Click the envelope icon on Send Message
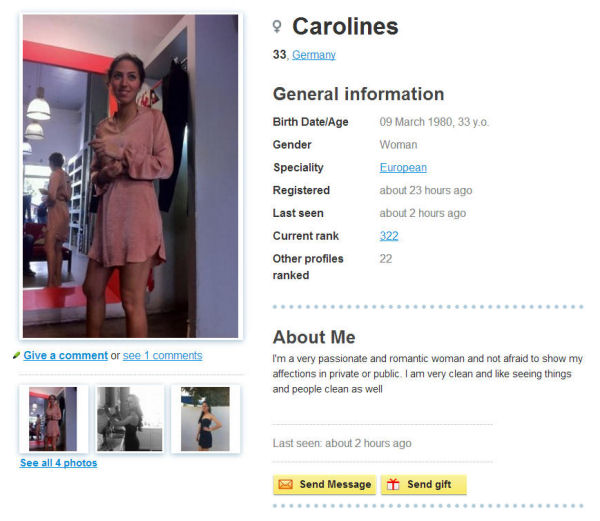The height and width of the screenshot is (521, 600). (x=285, y=484)
